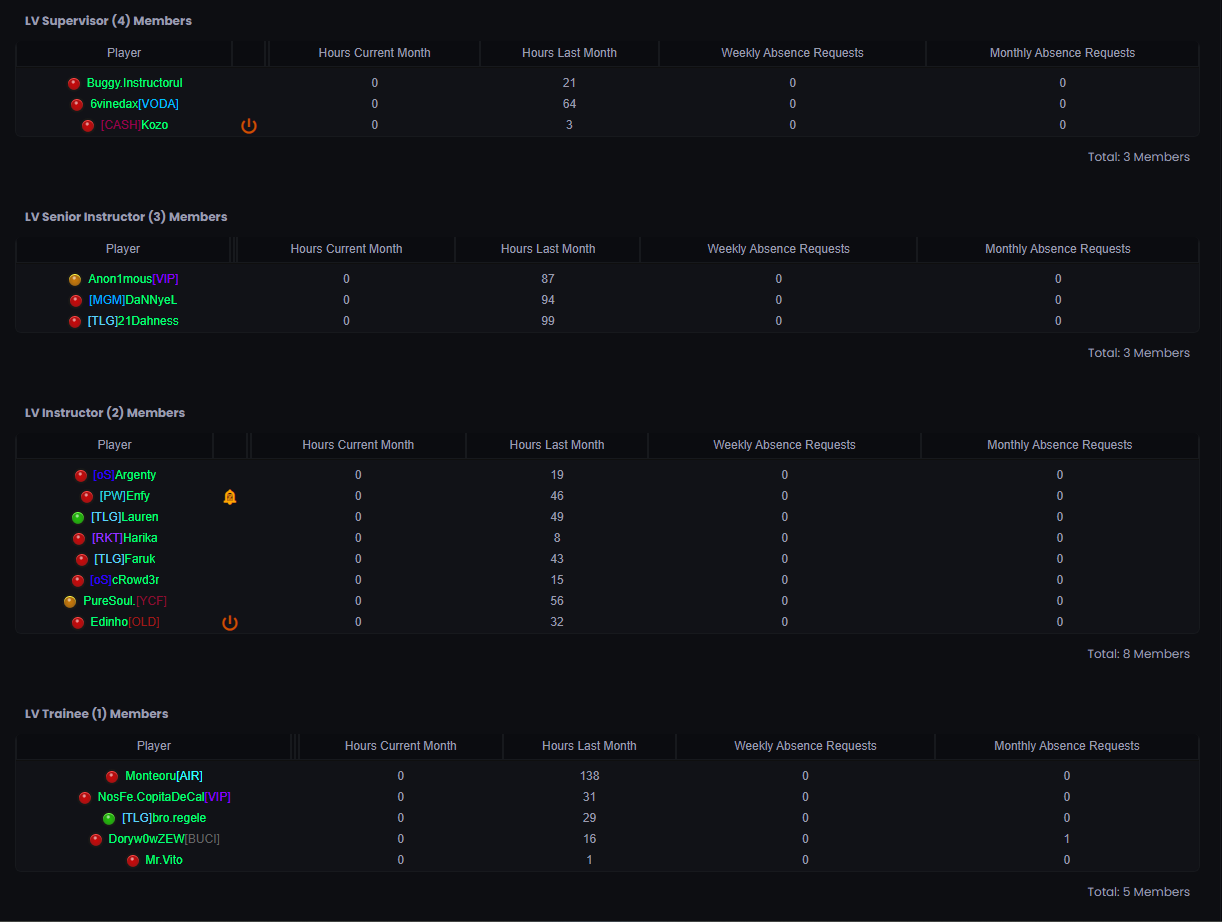Open player profile 6vinedax[VODA]
The height and width of the screenshot is (922, 1222).
[135, 104]
